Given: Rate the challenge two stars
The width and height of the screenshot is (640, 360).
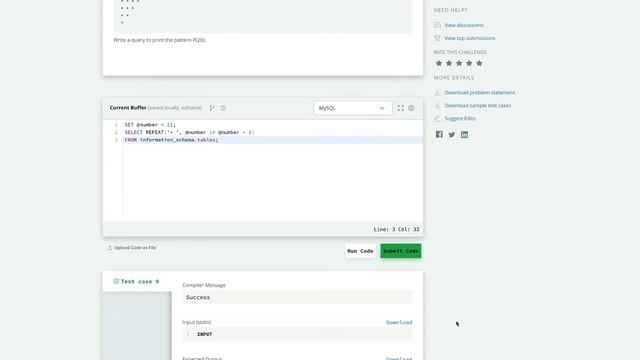Looking at the screenshot, I should (x=449, y=63).
